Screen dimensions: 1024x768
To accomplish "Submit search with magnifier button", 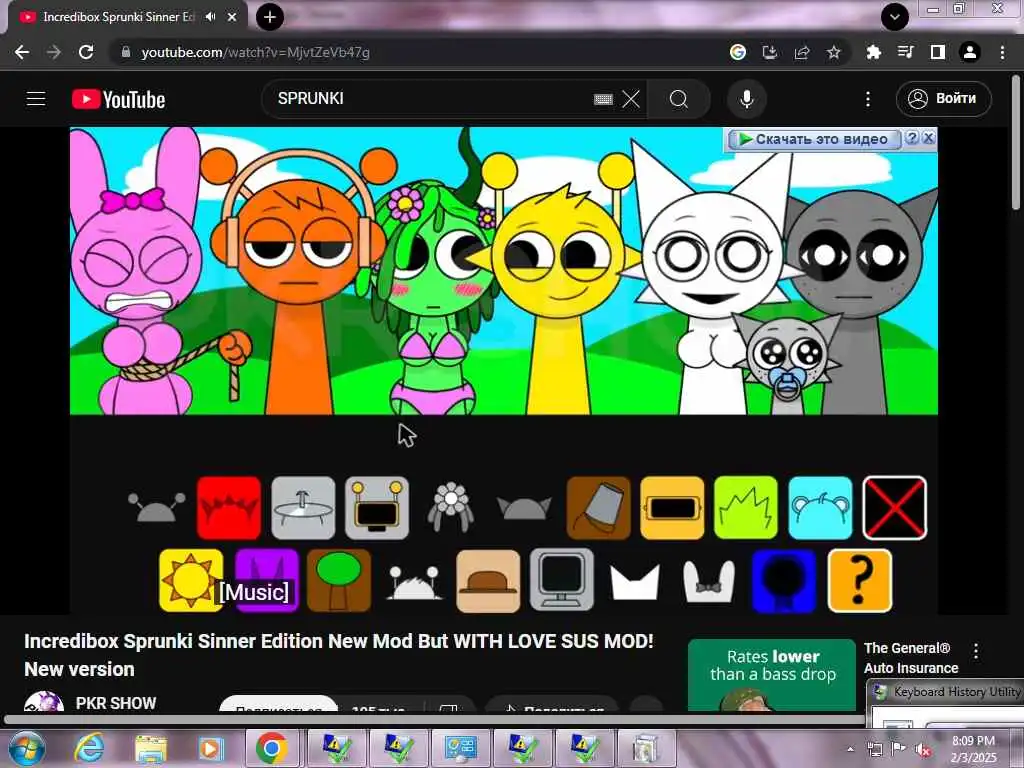I will [x=679, y=99].
